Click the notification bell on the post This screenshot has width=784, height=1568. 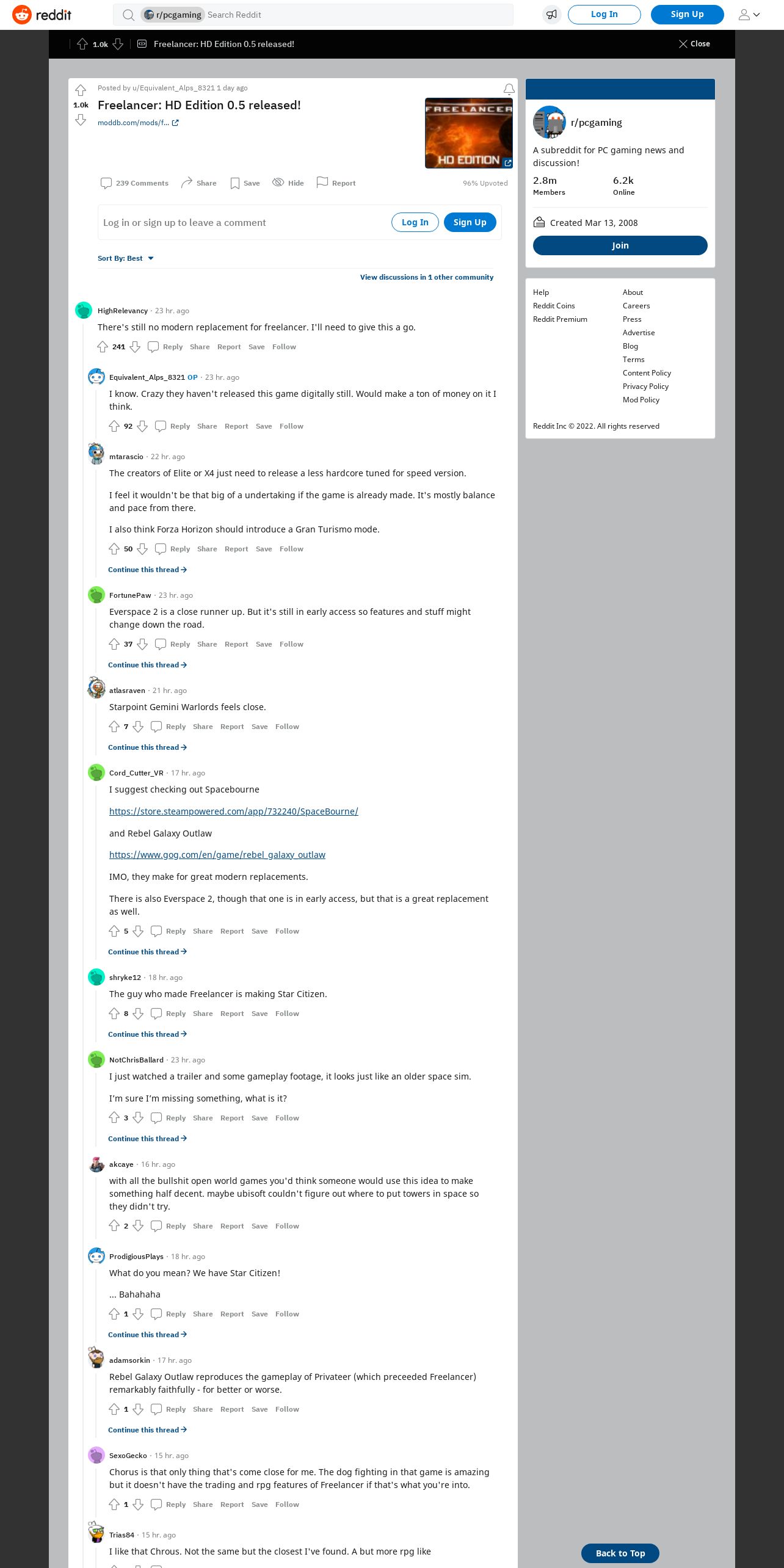click(509, 89)
